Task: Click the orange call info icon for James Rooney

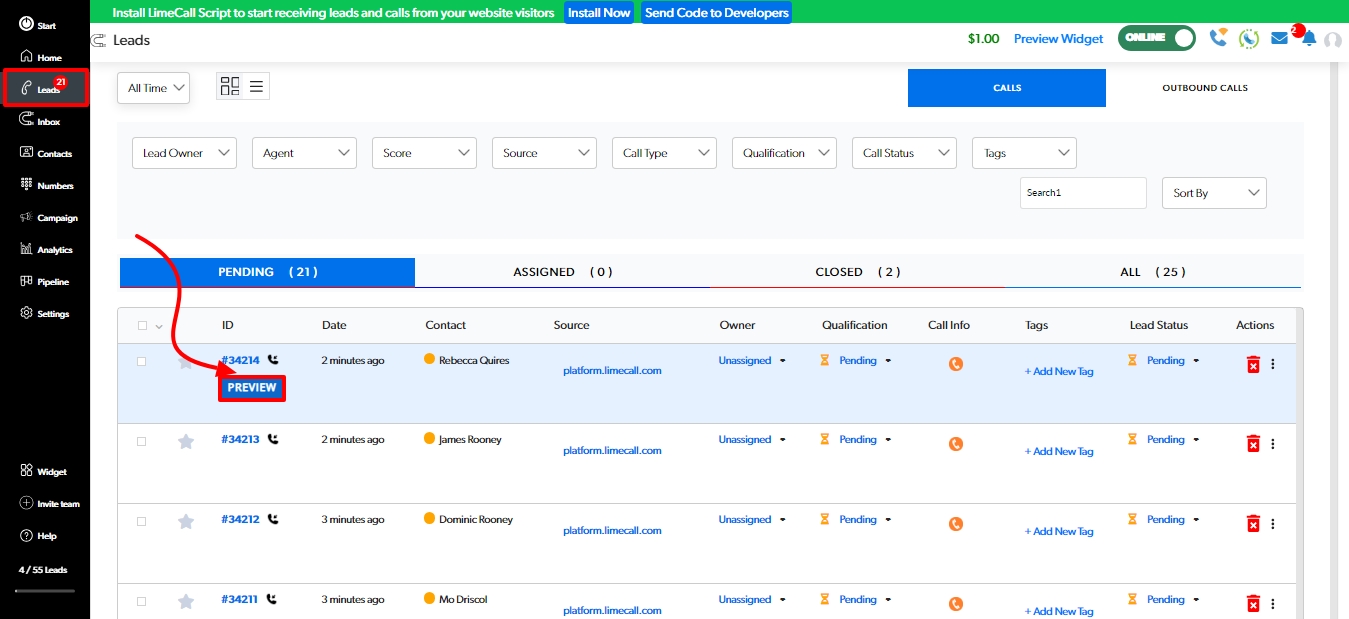Action: 955,444
